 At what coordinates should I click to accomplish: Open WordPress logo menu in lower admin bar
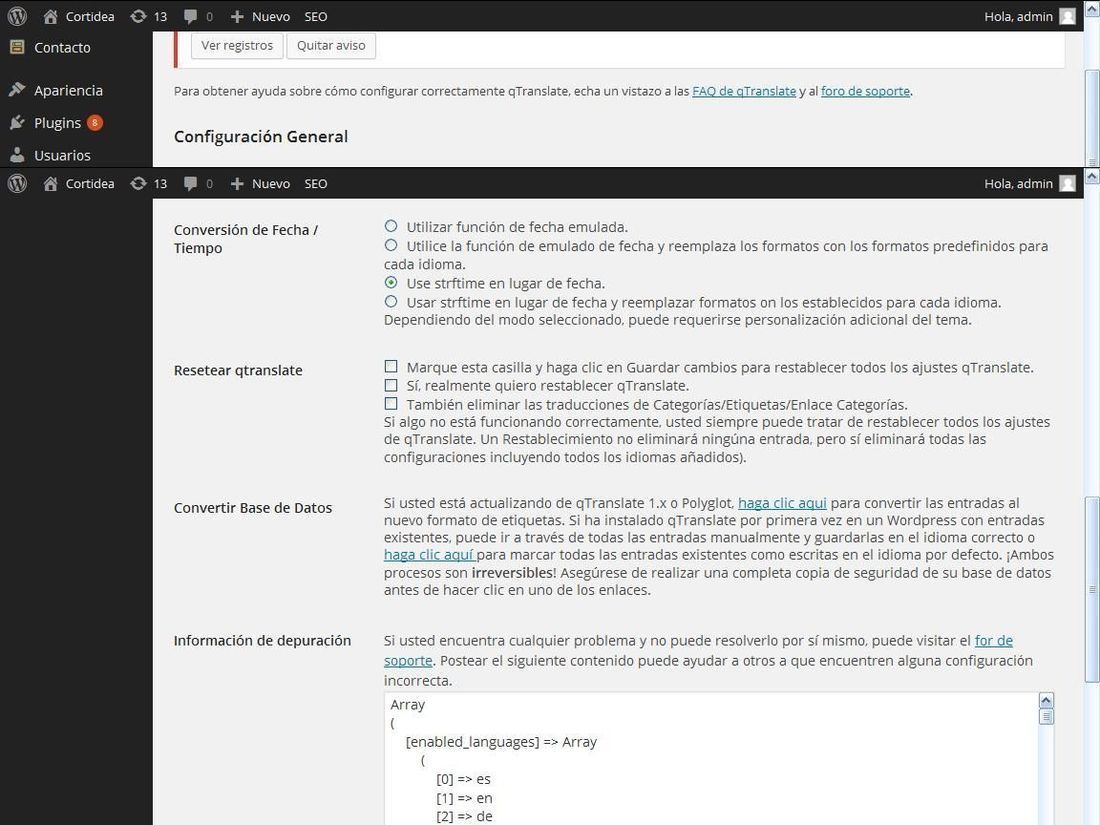17,183
